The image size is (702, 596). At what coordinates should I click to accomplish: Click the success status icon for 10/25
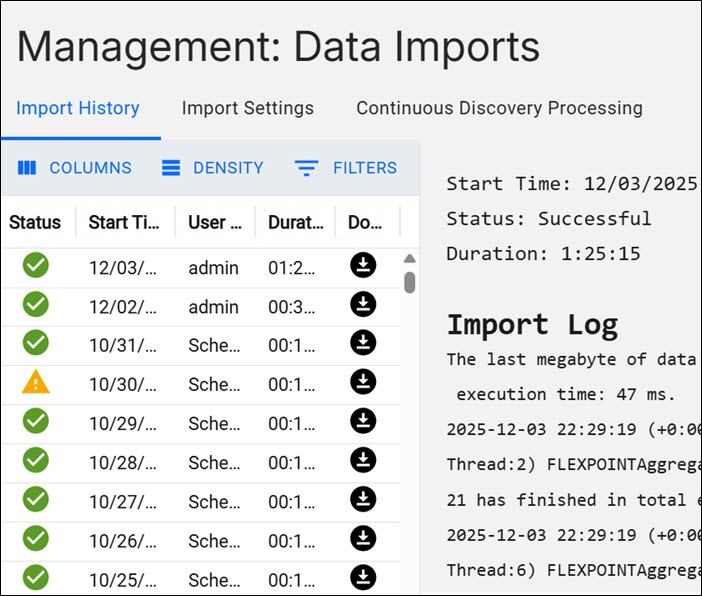36,578
